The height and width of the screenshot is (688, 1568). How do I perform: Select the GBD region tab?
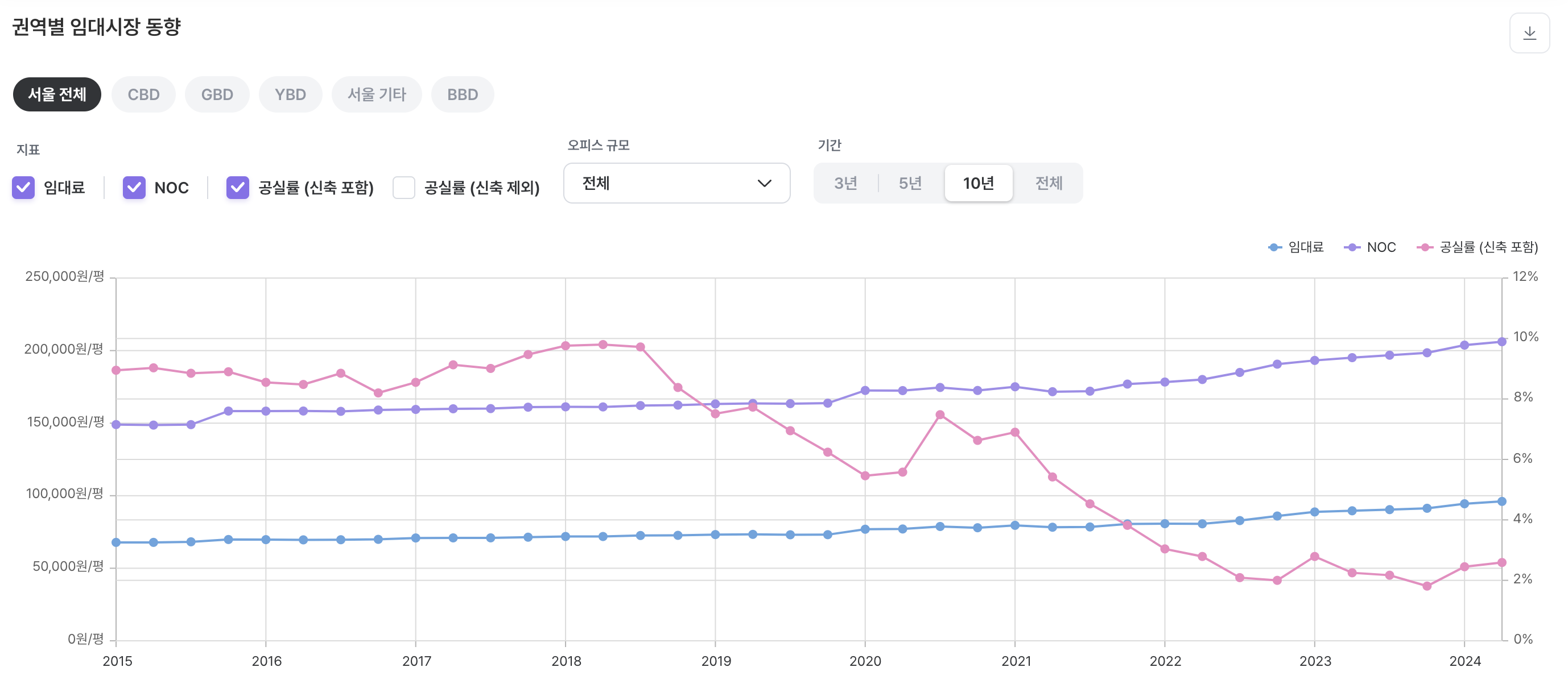[217, 94]
